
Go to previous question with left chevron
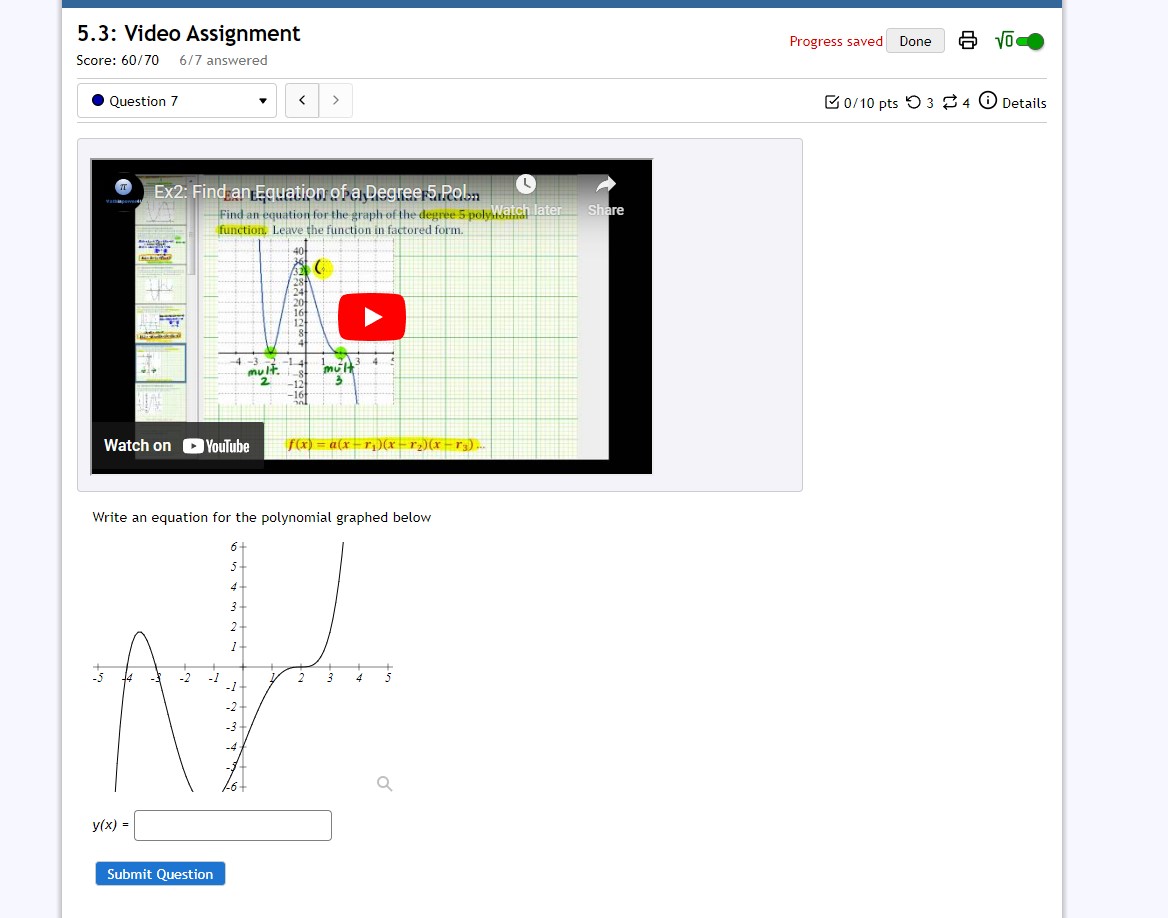(302, 100)
